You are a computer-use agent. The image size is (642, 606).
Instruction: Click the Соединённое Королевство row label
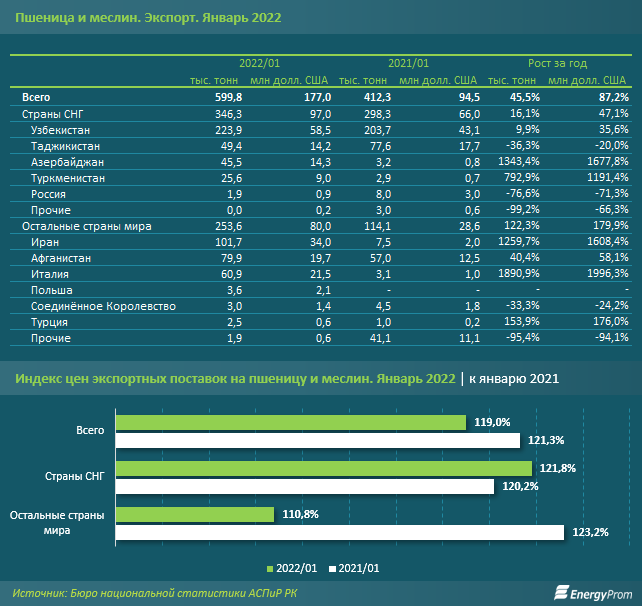point(103,306)
